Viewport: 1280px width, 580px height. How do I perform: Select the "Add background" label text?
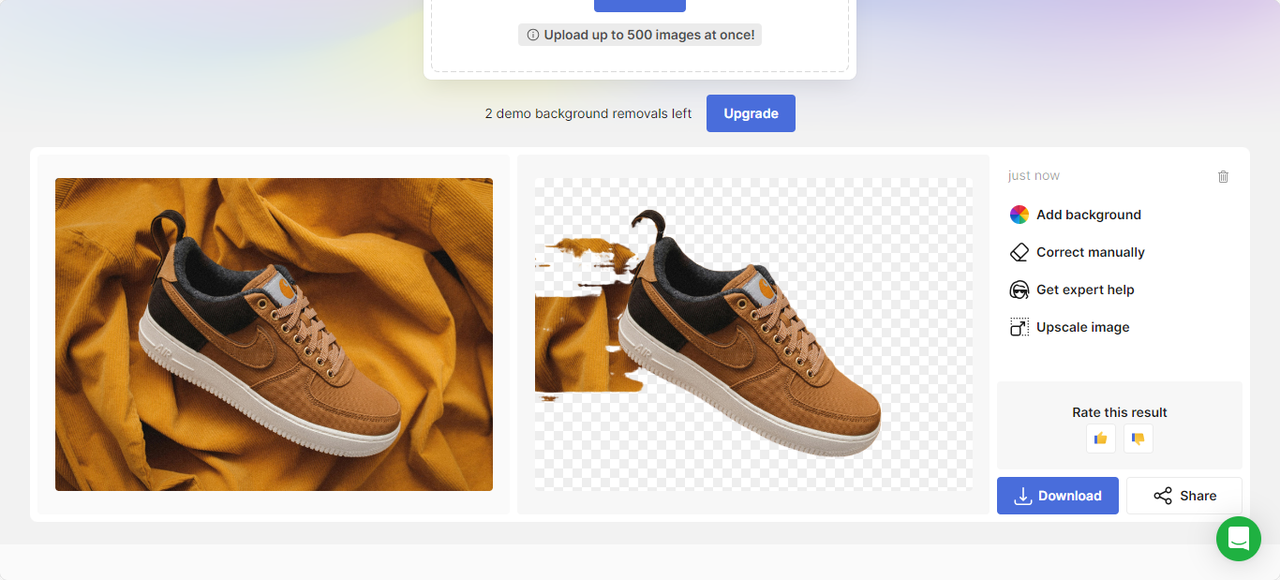1089,215
